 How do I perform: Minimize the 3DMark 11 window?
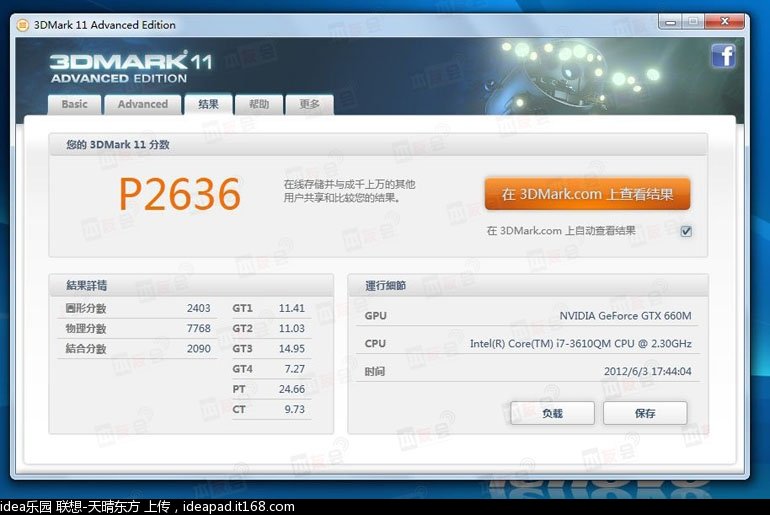pyautogui.click(x=670, y=22)
